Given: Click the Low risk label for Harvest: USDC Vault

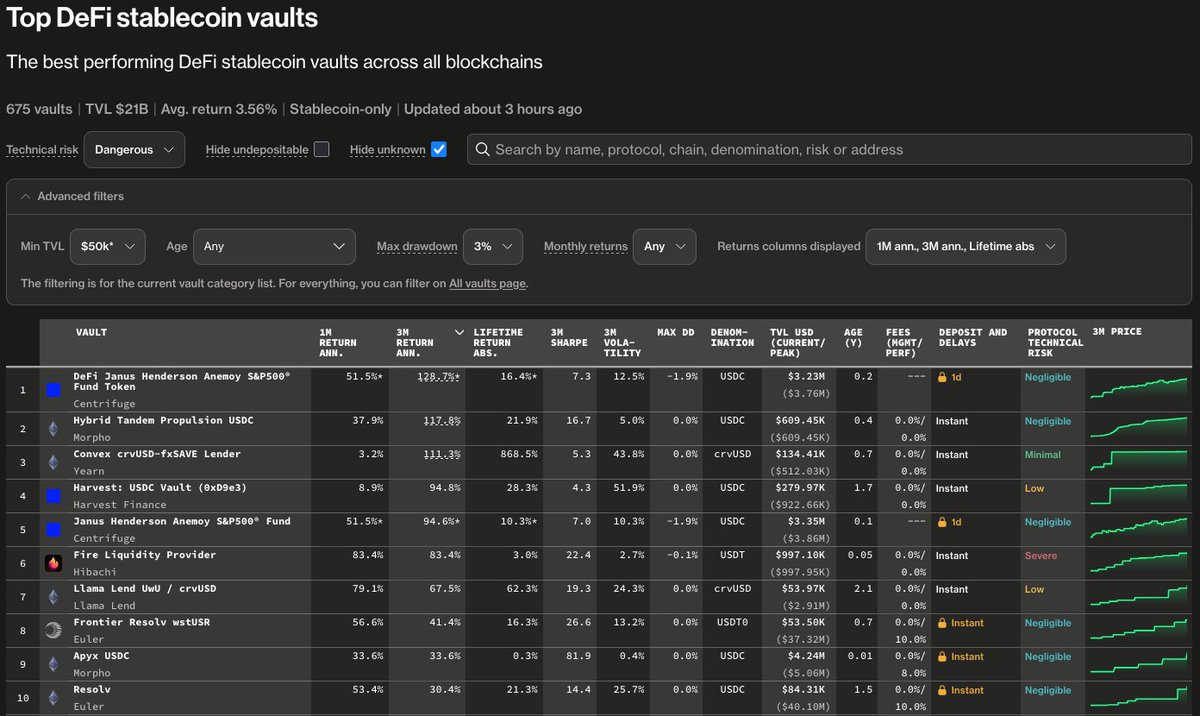Looking at the screenshot, I should (1034, 489).
